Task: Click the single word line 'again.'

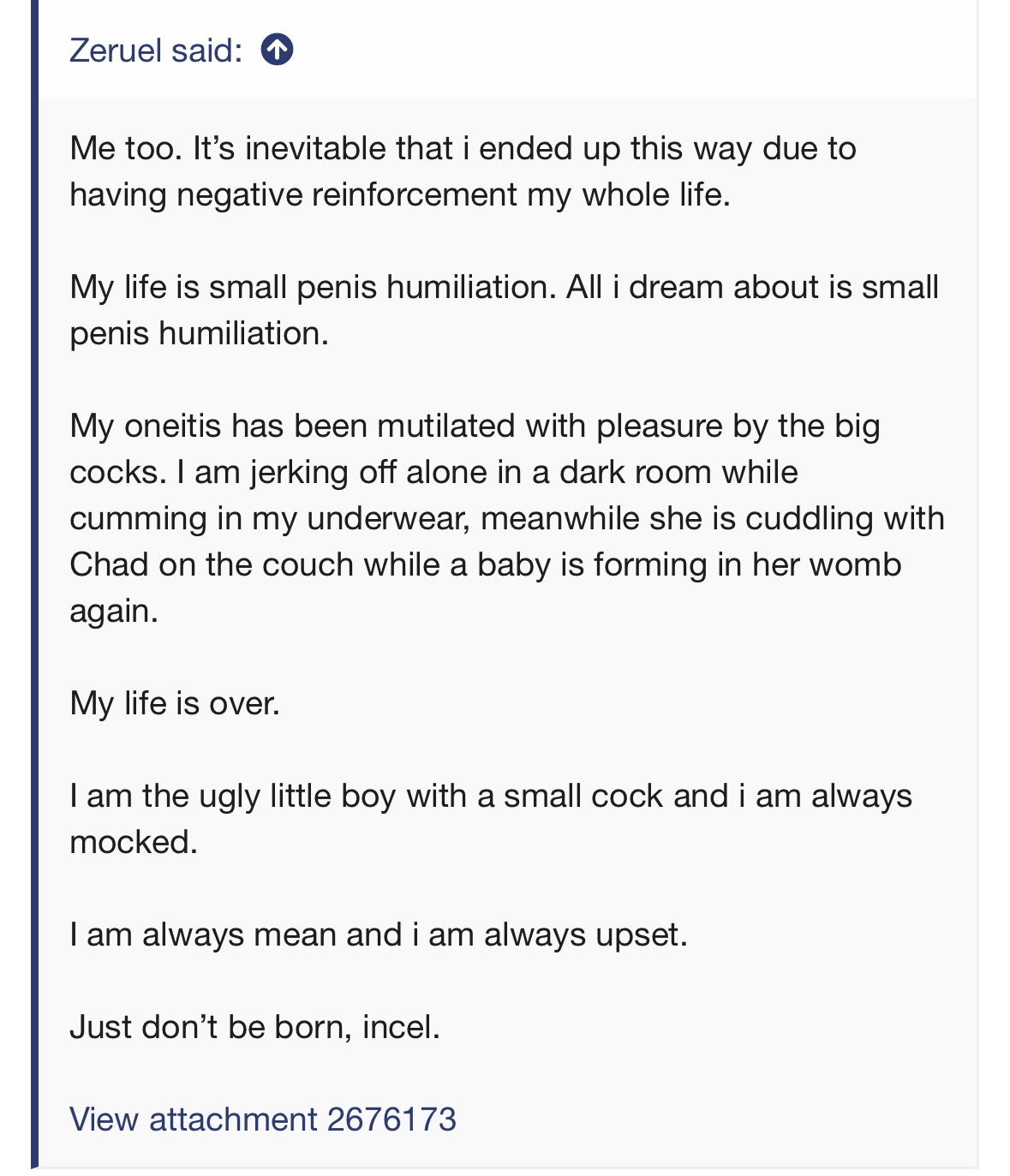Action: pyautogui.click(x=114, y=611)
